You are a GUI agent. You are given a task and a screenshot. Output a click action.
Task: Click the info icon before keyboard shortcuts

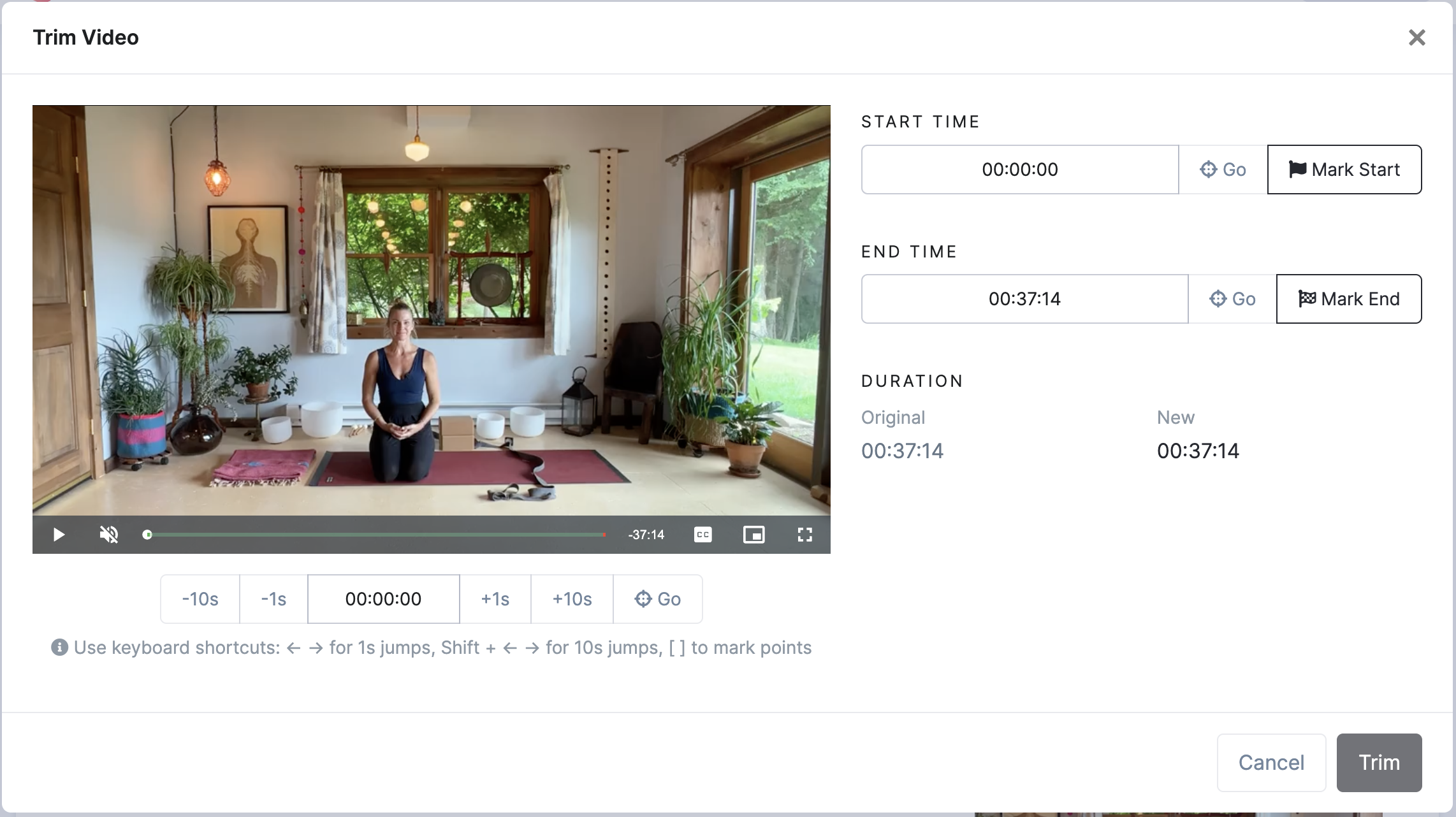tap(59, 647)
